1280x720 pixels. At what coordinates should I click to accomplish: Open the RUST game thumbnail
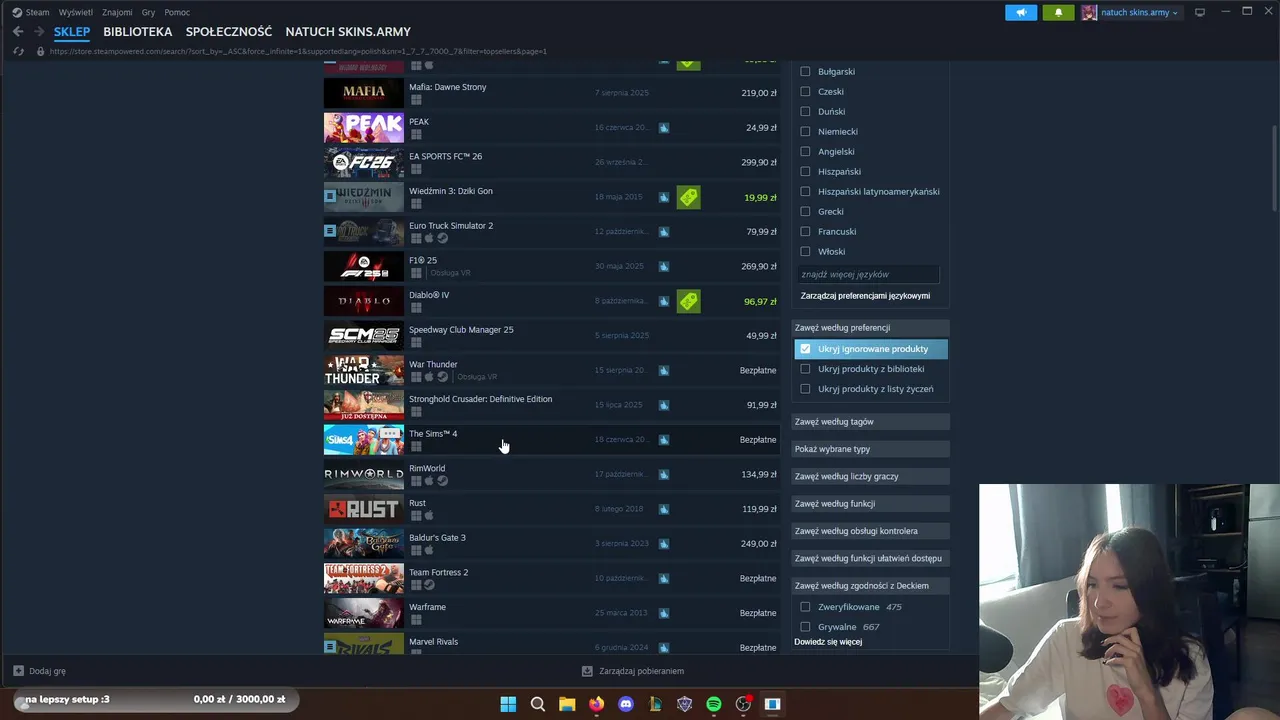(364, 509)
